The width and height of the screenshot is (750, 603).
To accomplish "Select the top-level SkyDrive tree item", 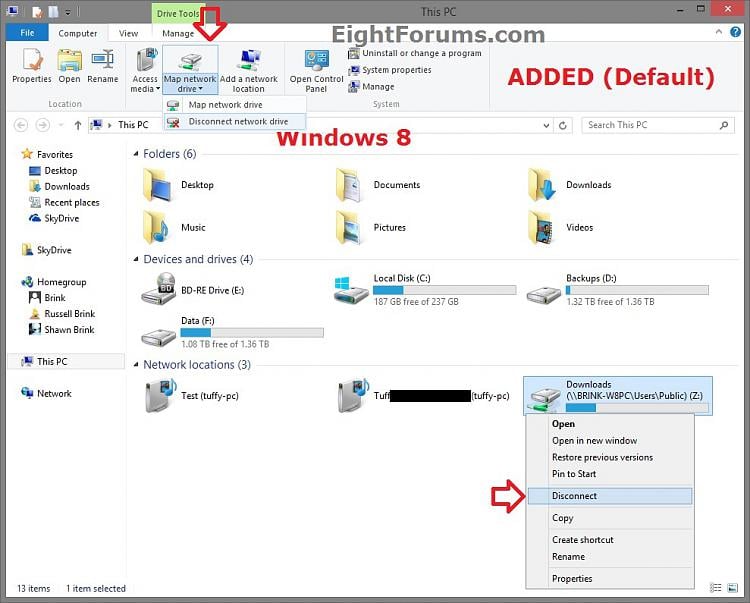I will tap(46, 250).
